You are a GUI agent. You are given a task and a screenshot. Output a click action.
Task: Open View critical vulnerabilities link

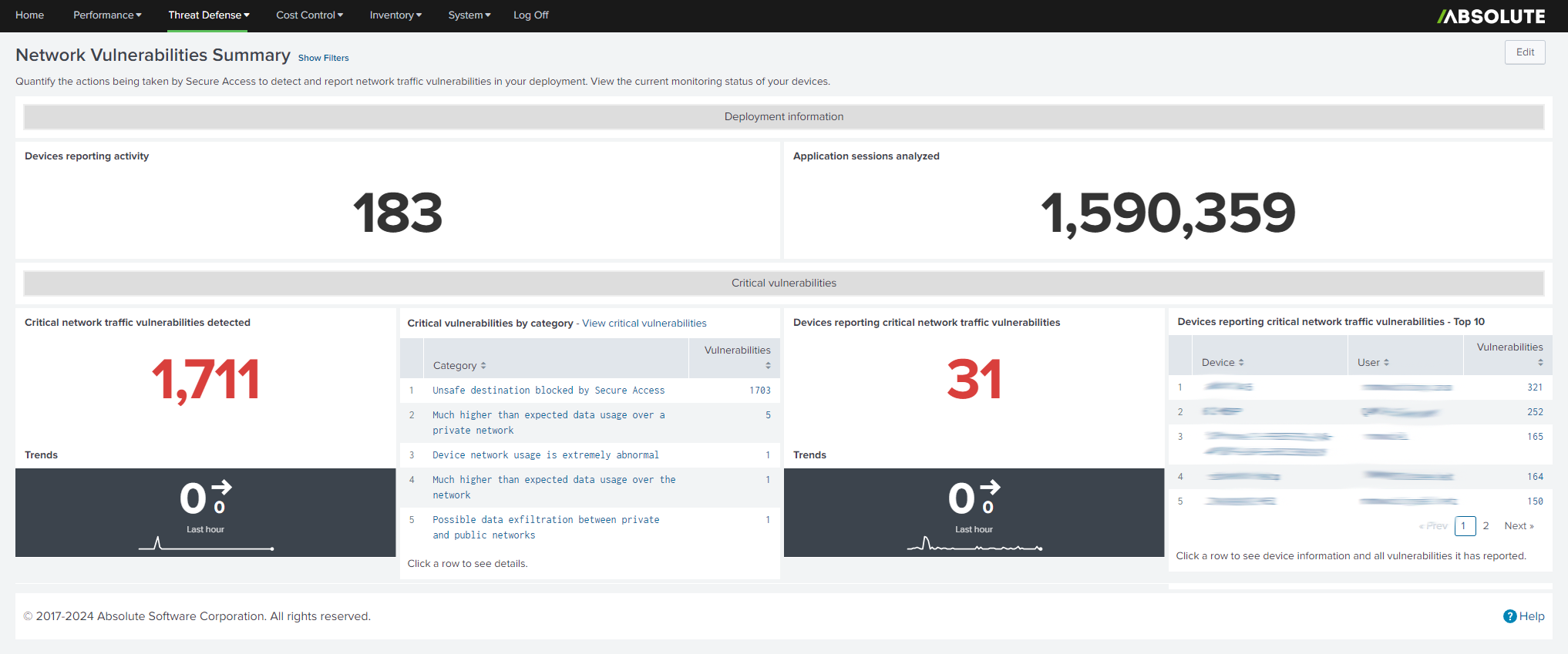coord(644,324)
